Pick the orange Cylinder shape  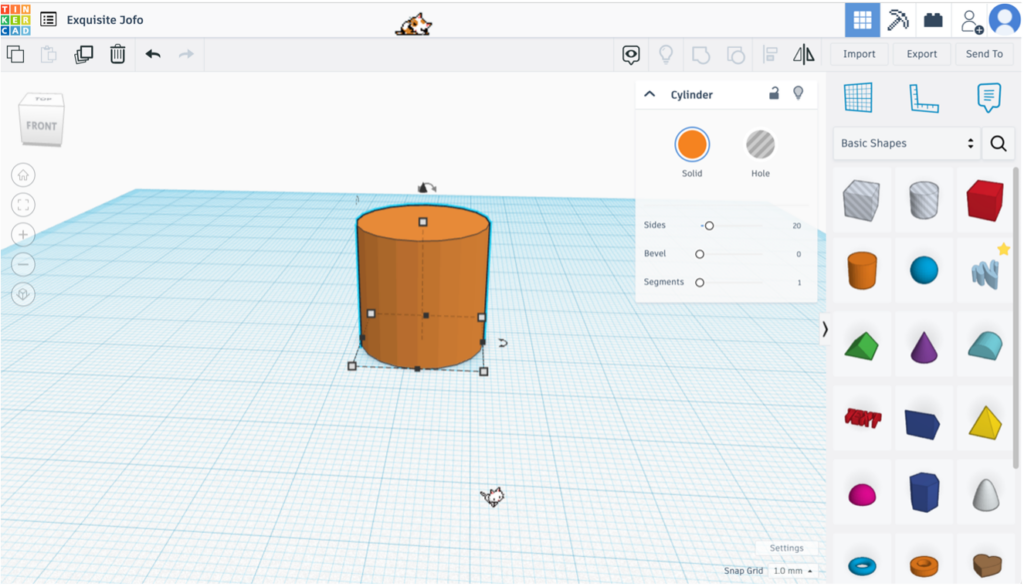862,270
